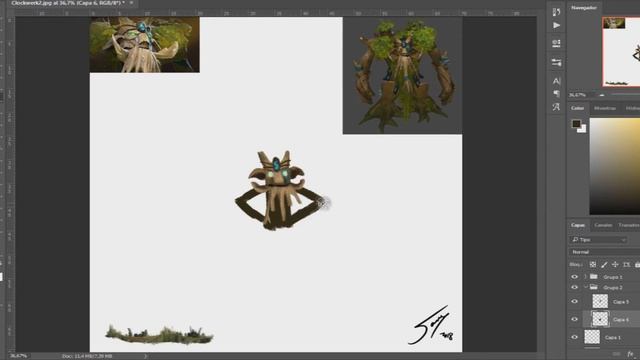
Task: Select the Capa 1 layer thumbnail
Action: coord(592,337)
